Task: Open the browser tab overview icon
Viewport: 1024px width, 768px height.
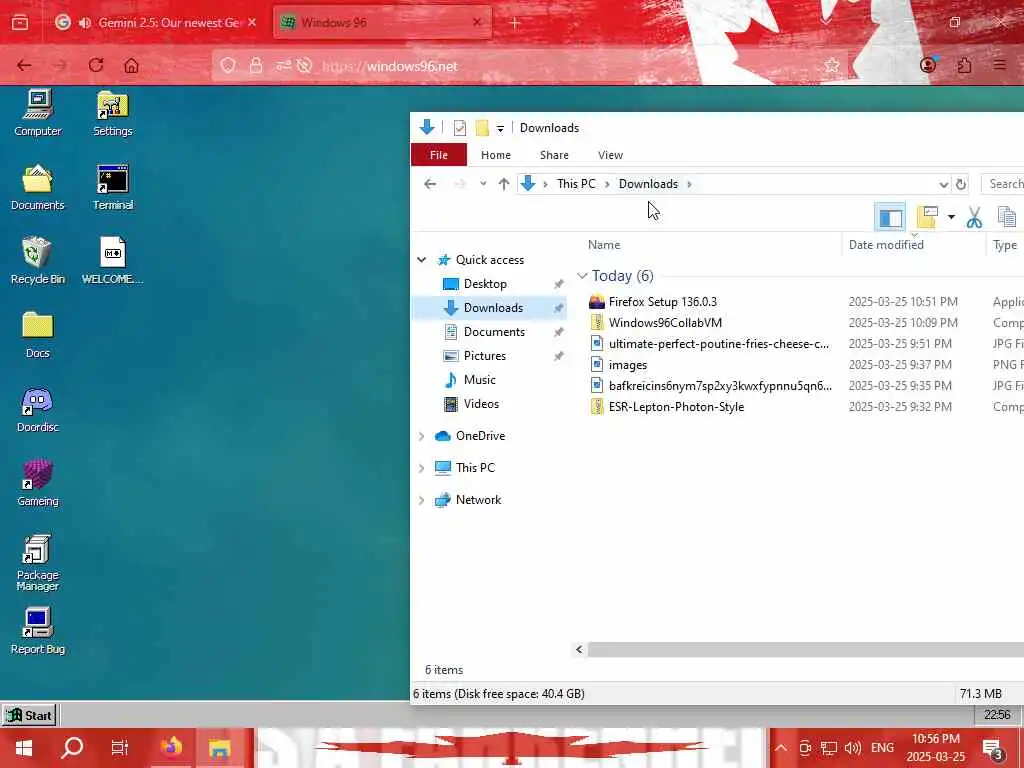Action: 20,23
